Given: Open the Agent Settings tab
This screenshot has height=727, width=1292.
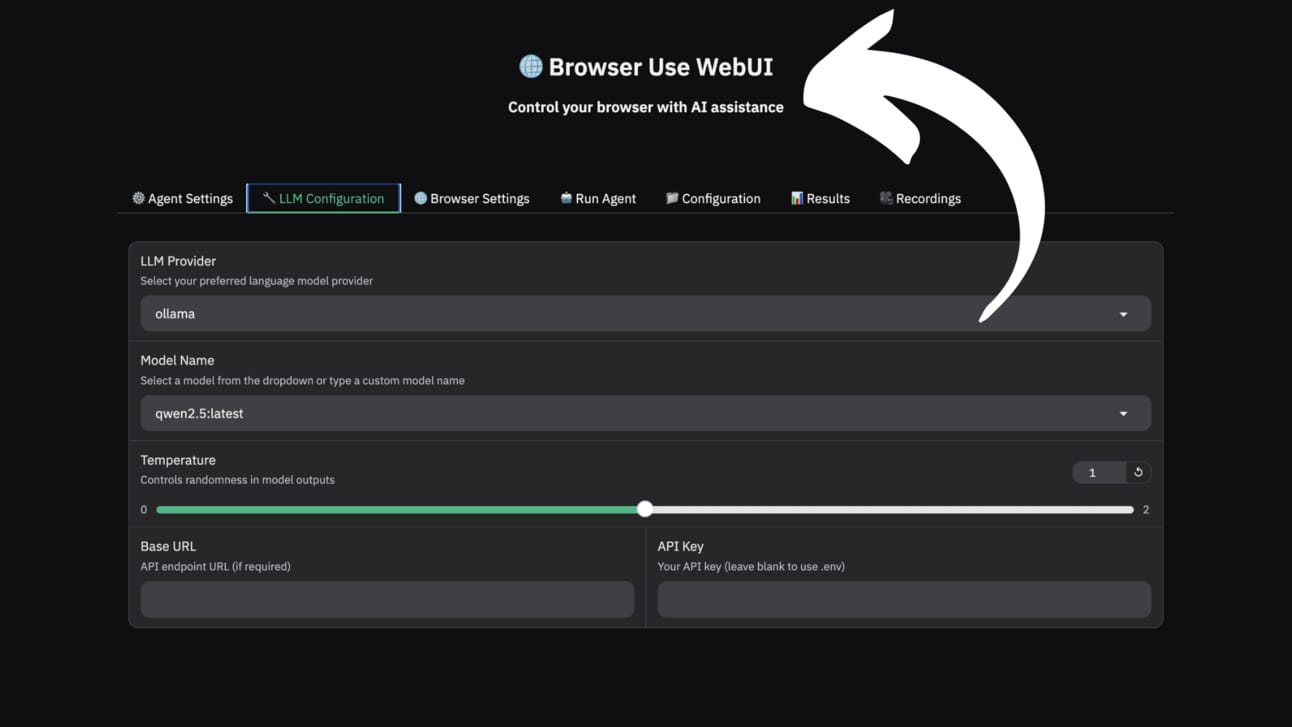Looking at the screenshot, I should pos(183,198).
